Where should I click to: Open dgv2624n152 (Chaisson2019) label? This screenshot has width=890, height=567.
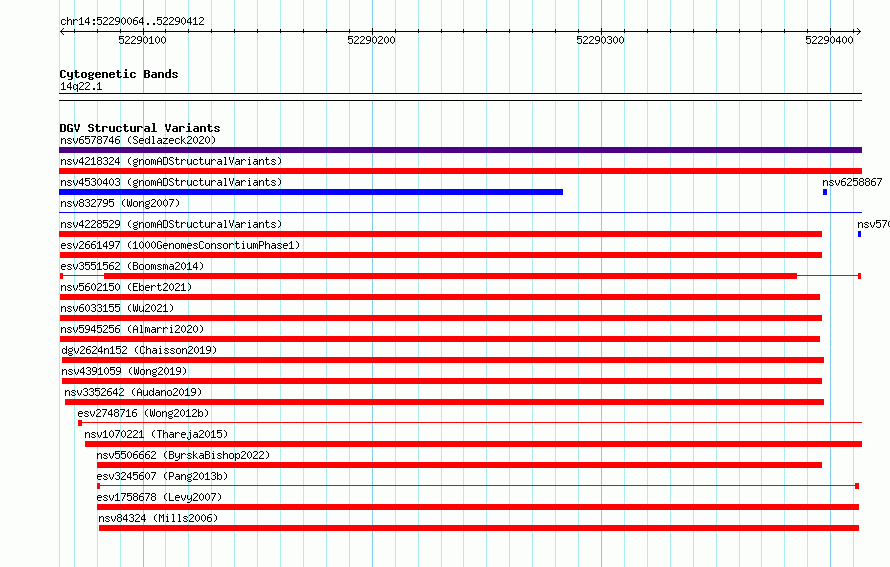pyautogui.click(x=139, y=350)
